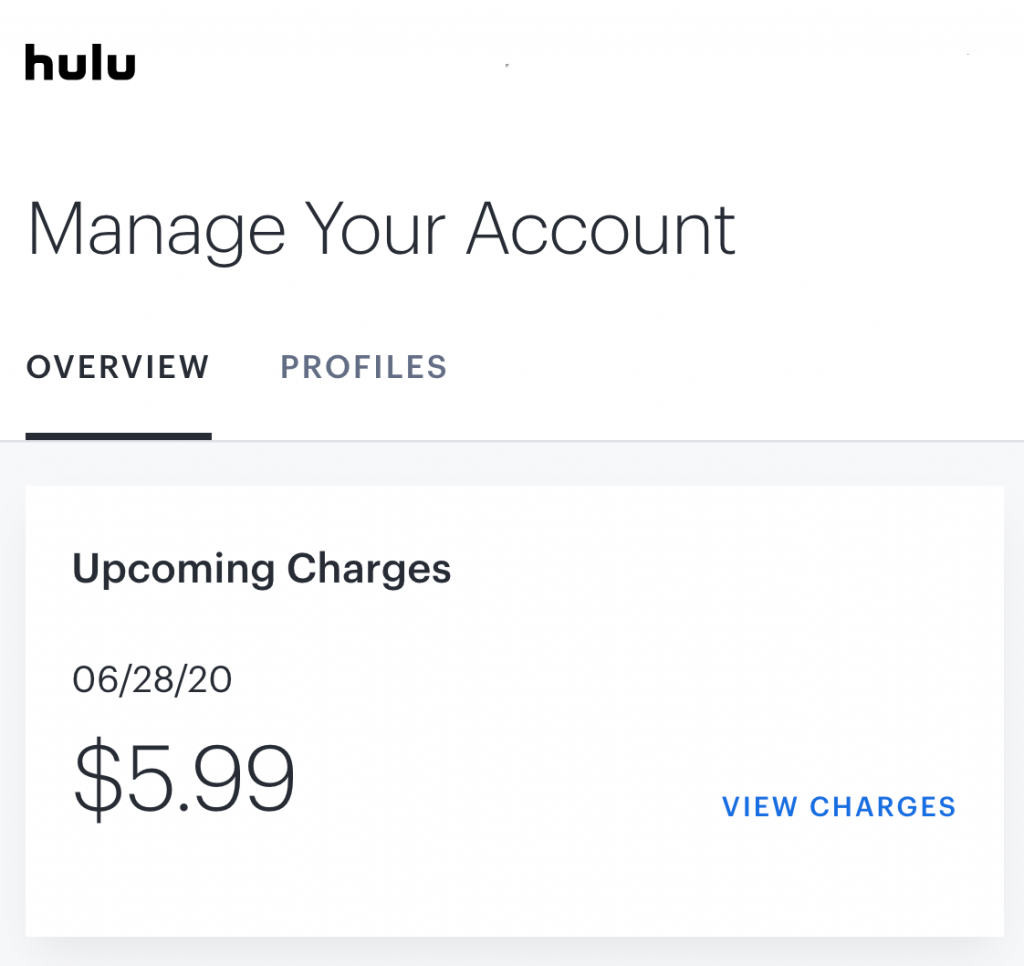Click the active underline beneath OVERVIEW
Image resolution: width=1024 pixels, height=966 pixels.
click(x=118, y=436)
